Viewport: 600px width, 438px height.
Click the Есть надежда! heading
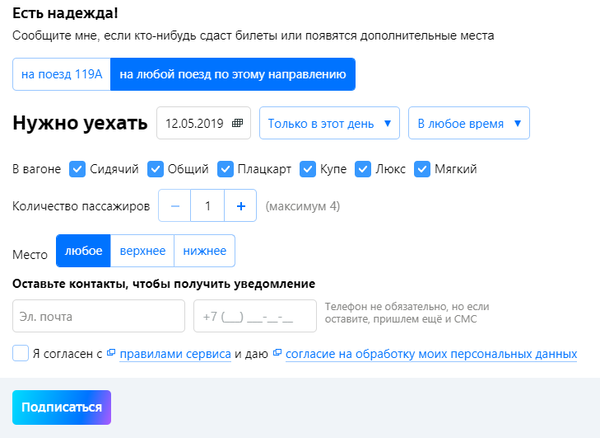point(65,13)
